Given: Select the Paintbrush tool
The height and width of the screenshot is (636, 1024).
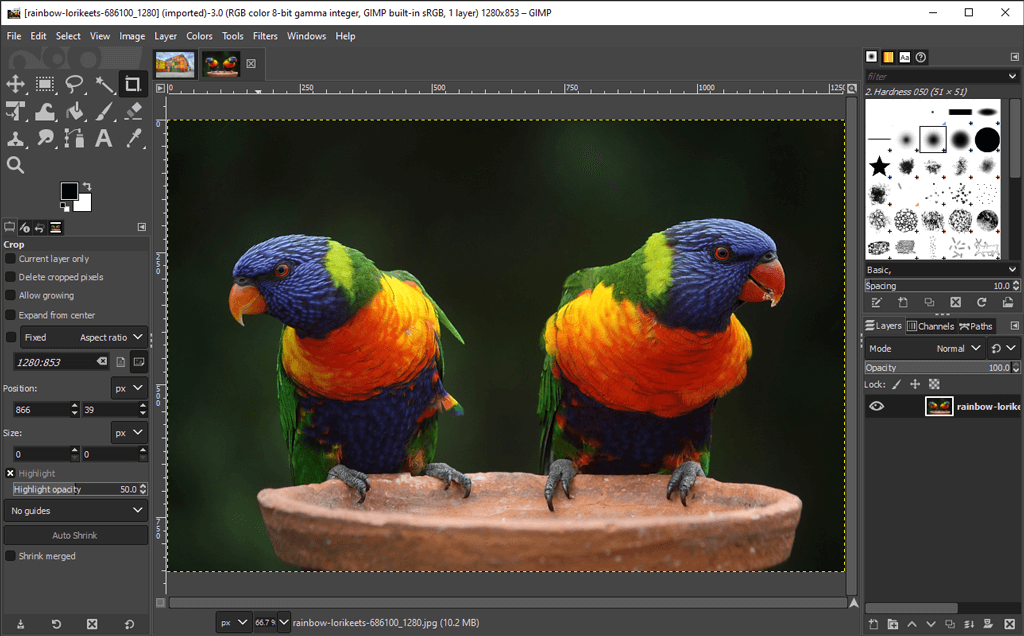Looking at the screenshot, I should (x=104, y=111).
